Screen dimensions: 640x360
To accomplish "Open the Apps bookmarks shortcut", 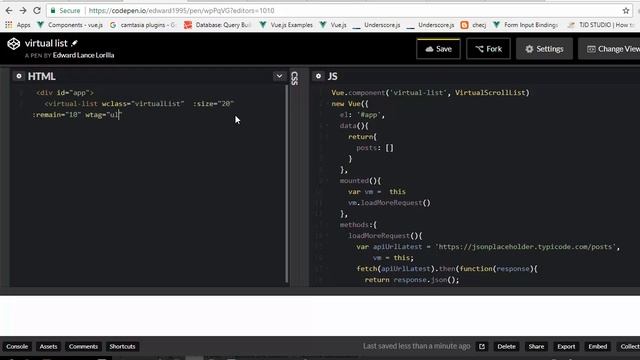I will click(18, 25).
